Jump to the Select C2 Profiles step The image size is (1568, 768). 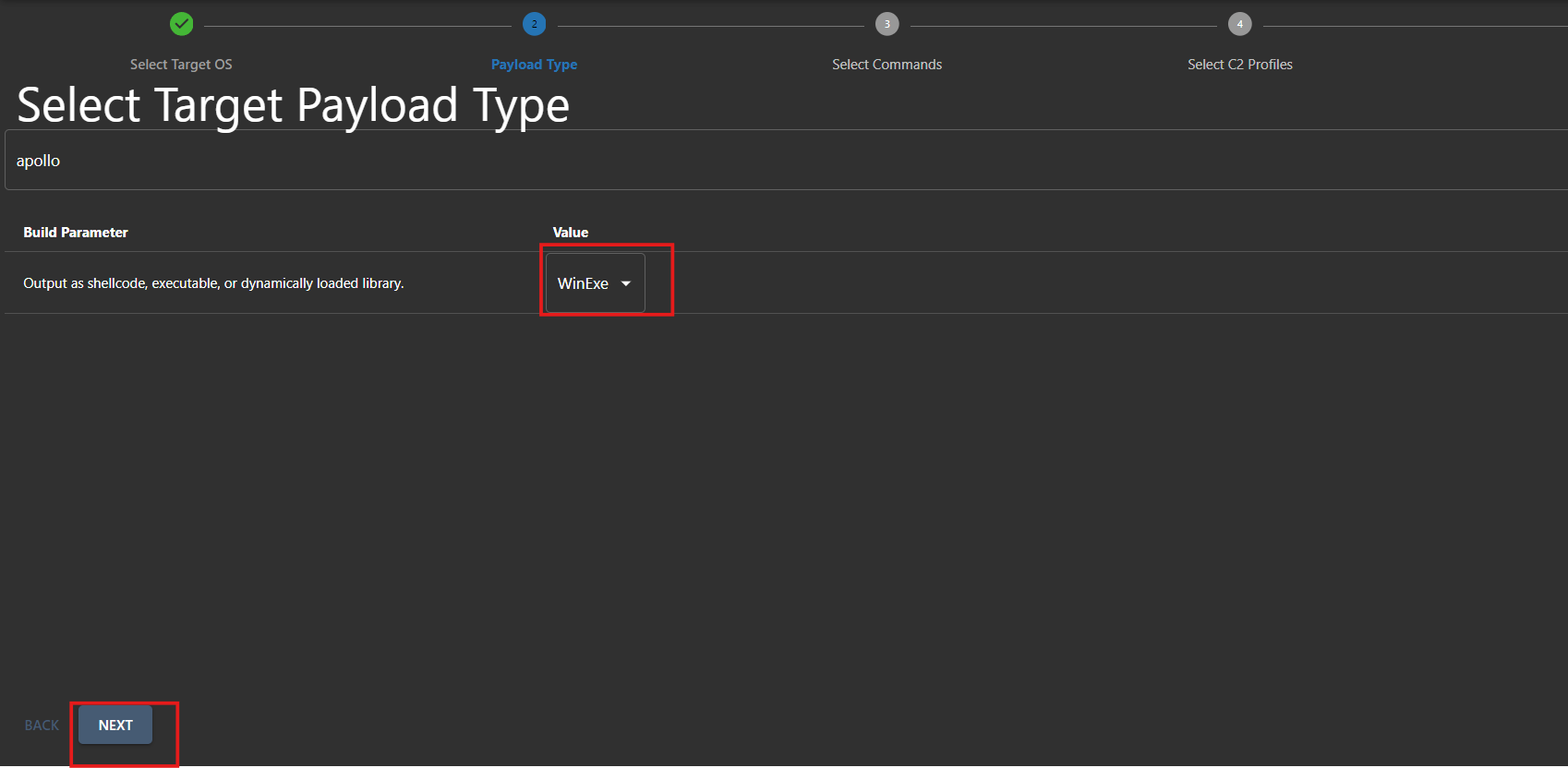[1239, 65]
